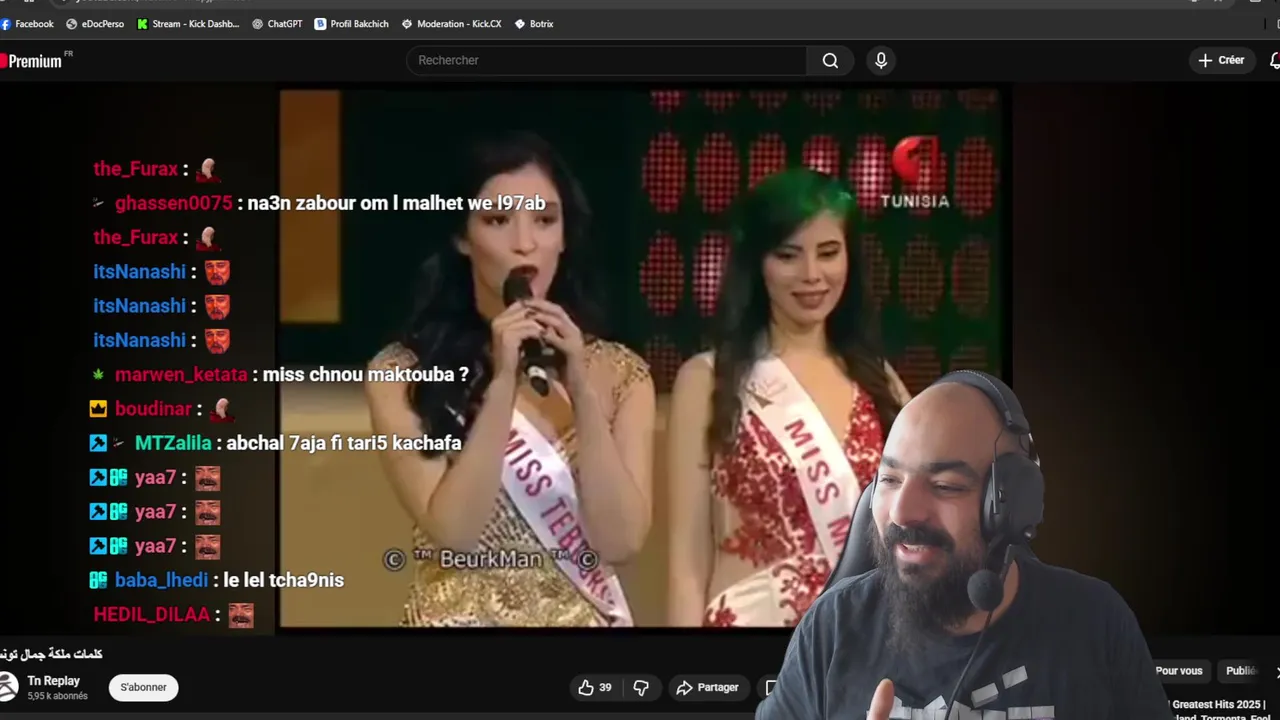Open the Greatest Hits 2025 suggested video
Image resolution: width=1280 pixels, height=720 pixels.
pyautogui.click(x=1218, y=710)
